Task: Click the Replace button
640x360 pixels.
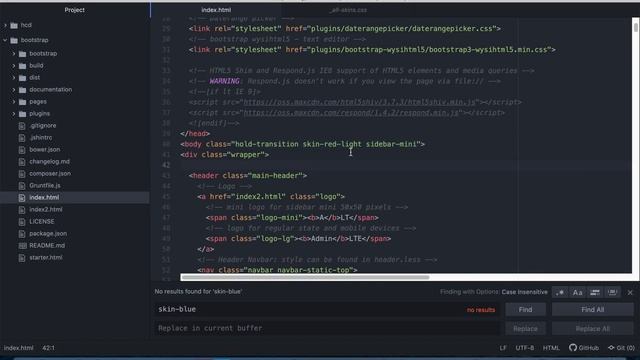Action: point(525,329)
